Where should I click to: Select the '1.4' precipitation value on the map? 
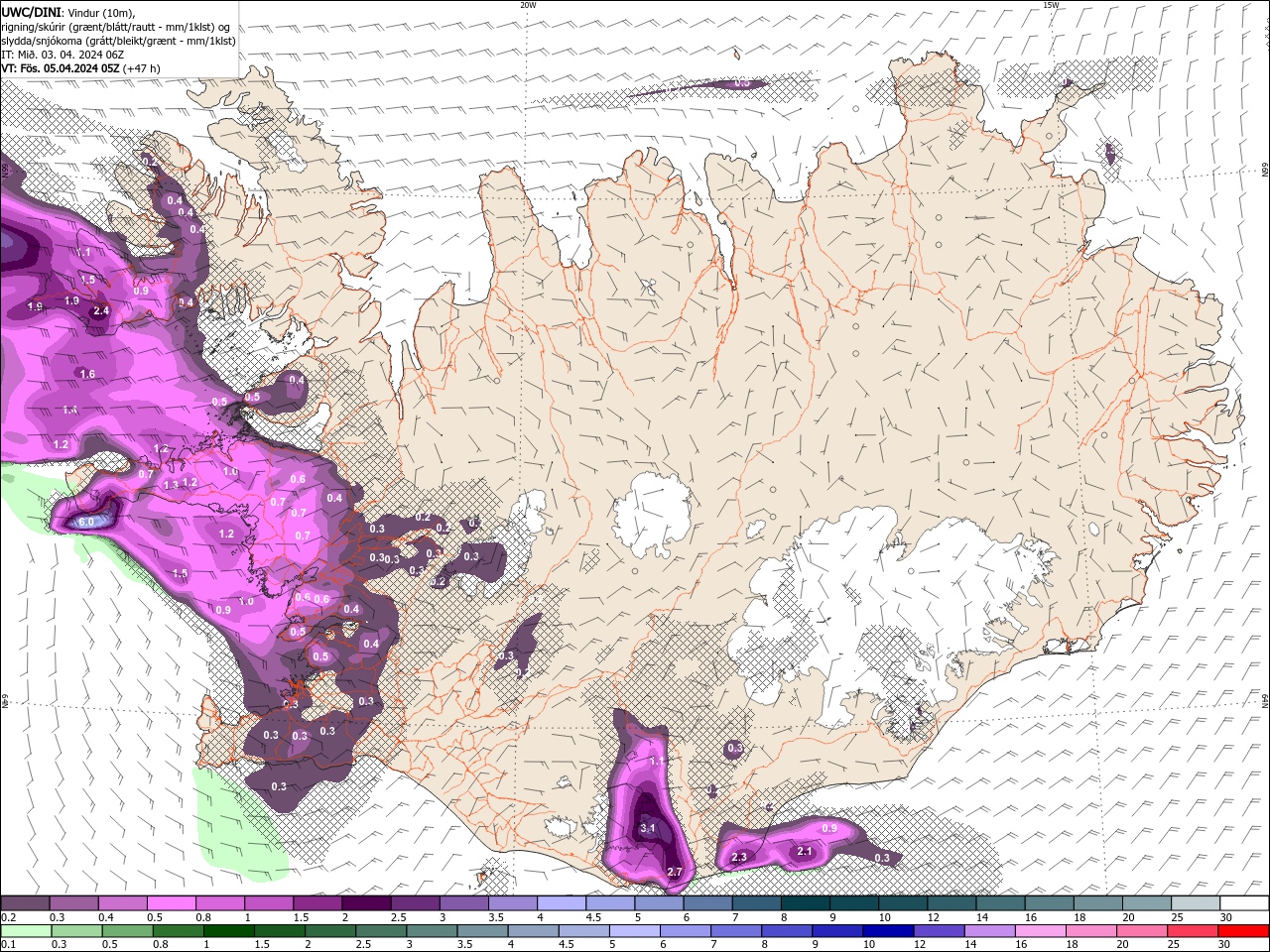click(70, 410)
